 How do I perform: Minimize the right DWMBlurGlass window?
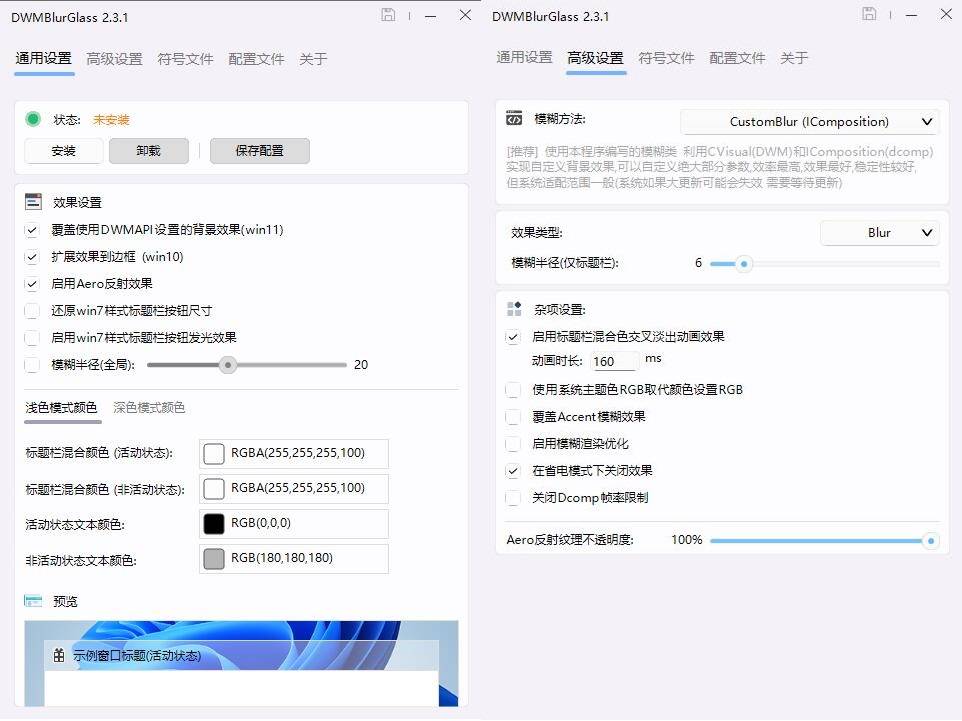[x=912, y=15]
